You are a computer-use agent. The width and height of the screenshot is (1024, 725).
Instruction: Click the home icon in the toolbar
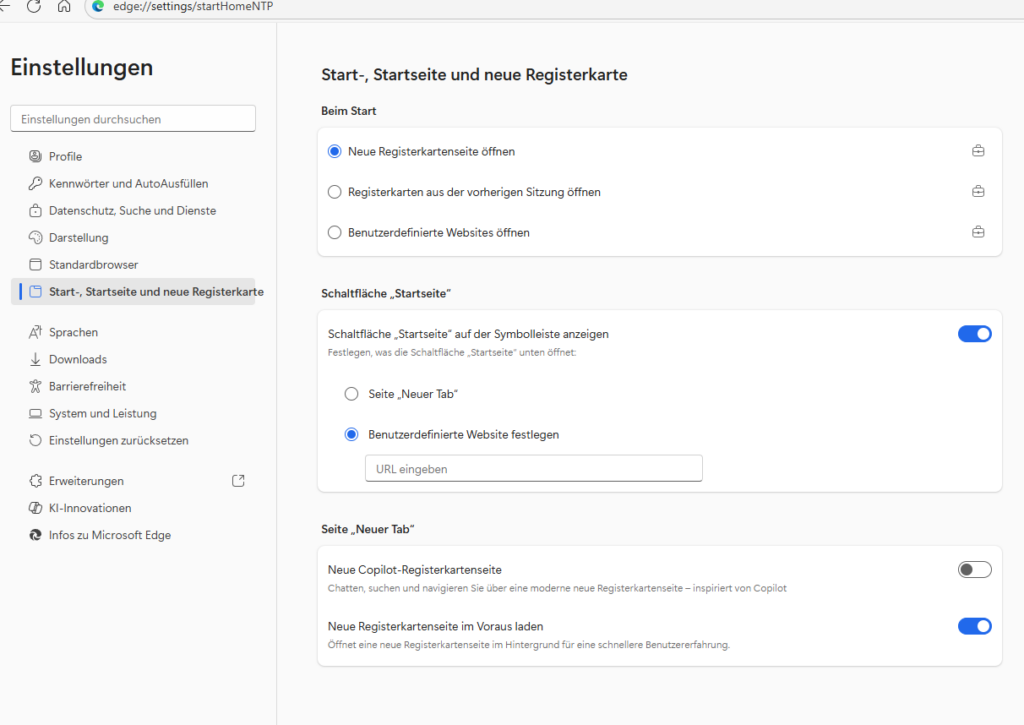(64, 7)
